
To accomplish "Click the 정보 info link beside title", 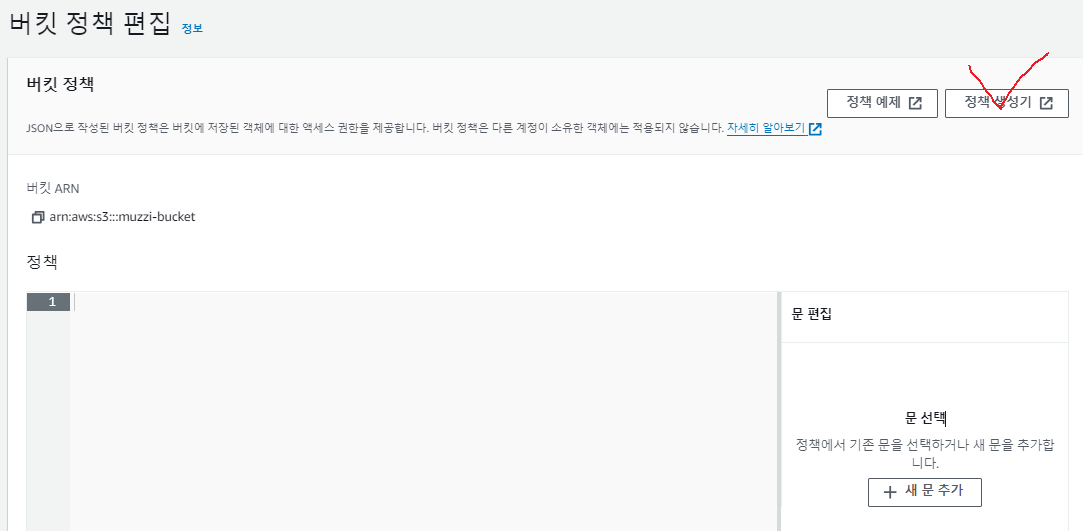I will (x=192, y=28).
